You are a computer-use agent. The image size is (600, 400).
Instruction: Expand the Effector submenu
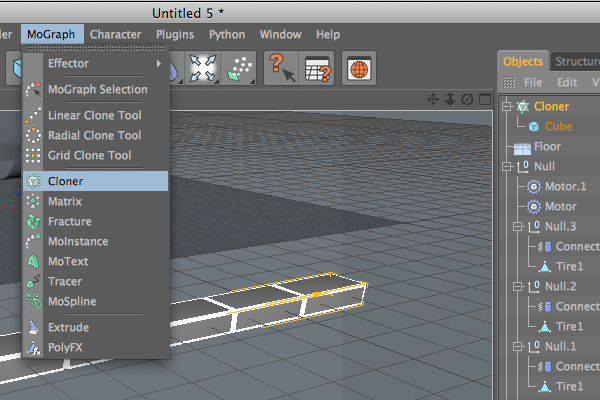[96, 64]
